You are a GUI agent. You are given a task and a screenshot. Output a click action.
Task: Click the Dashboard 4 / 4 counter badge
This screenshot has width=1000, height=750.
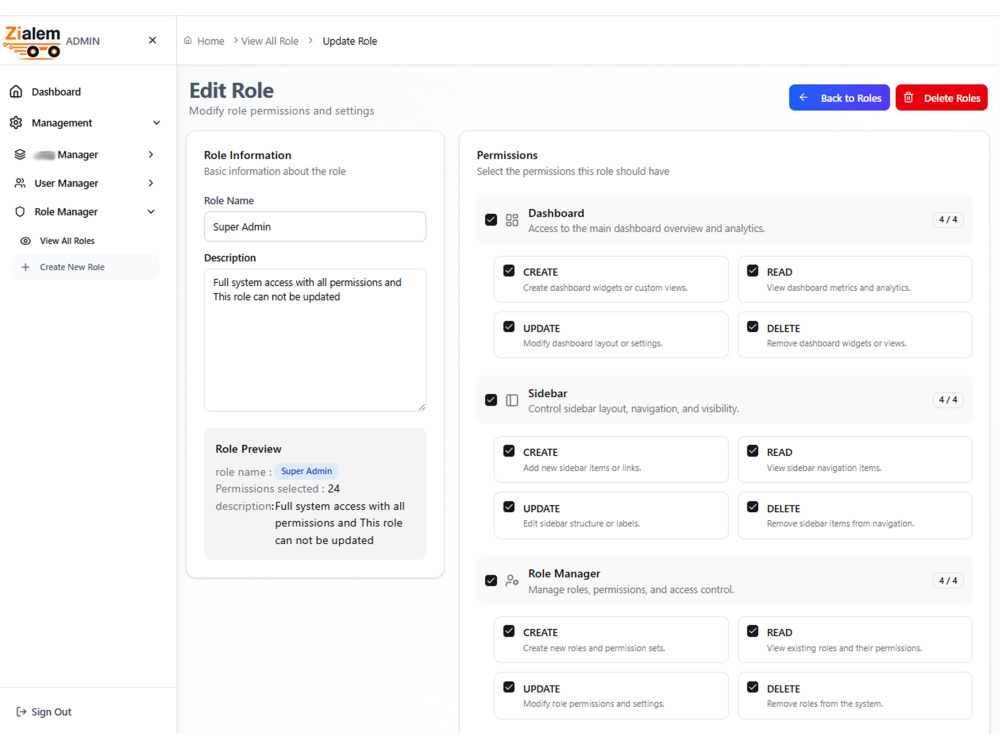pos(948,219)
